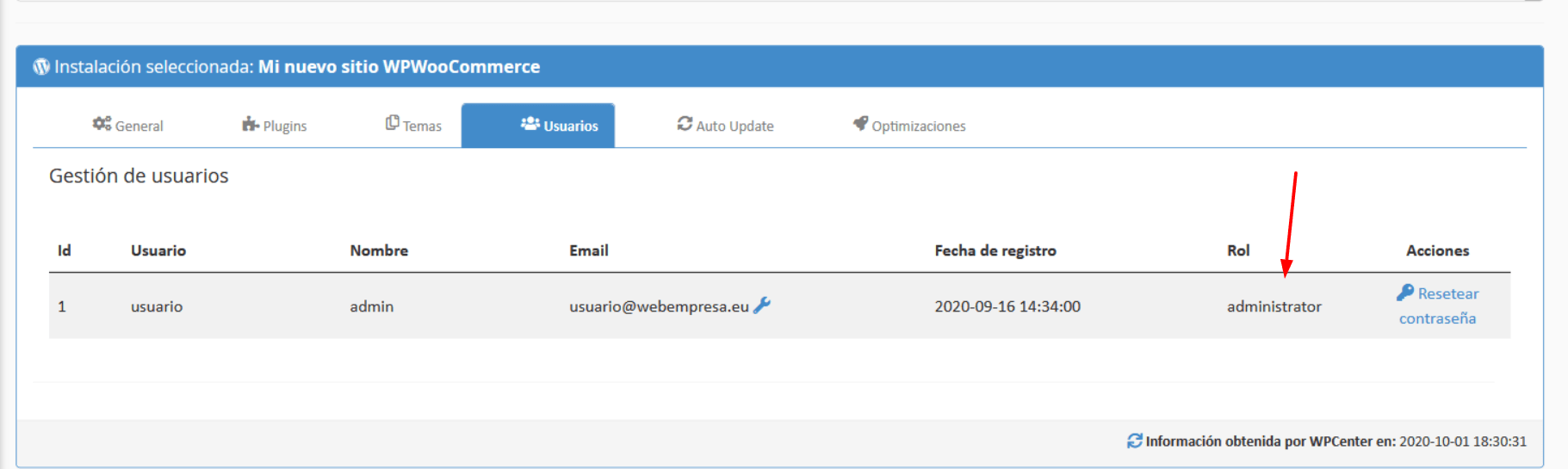Select the 'admin' name cell

[x=372, y=306]
